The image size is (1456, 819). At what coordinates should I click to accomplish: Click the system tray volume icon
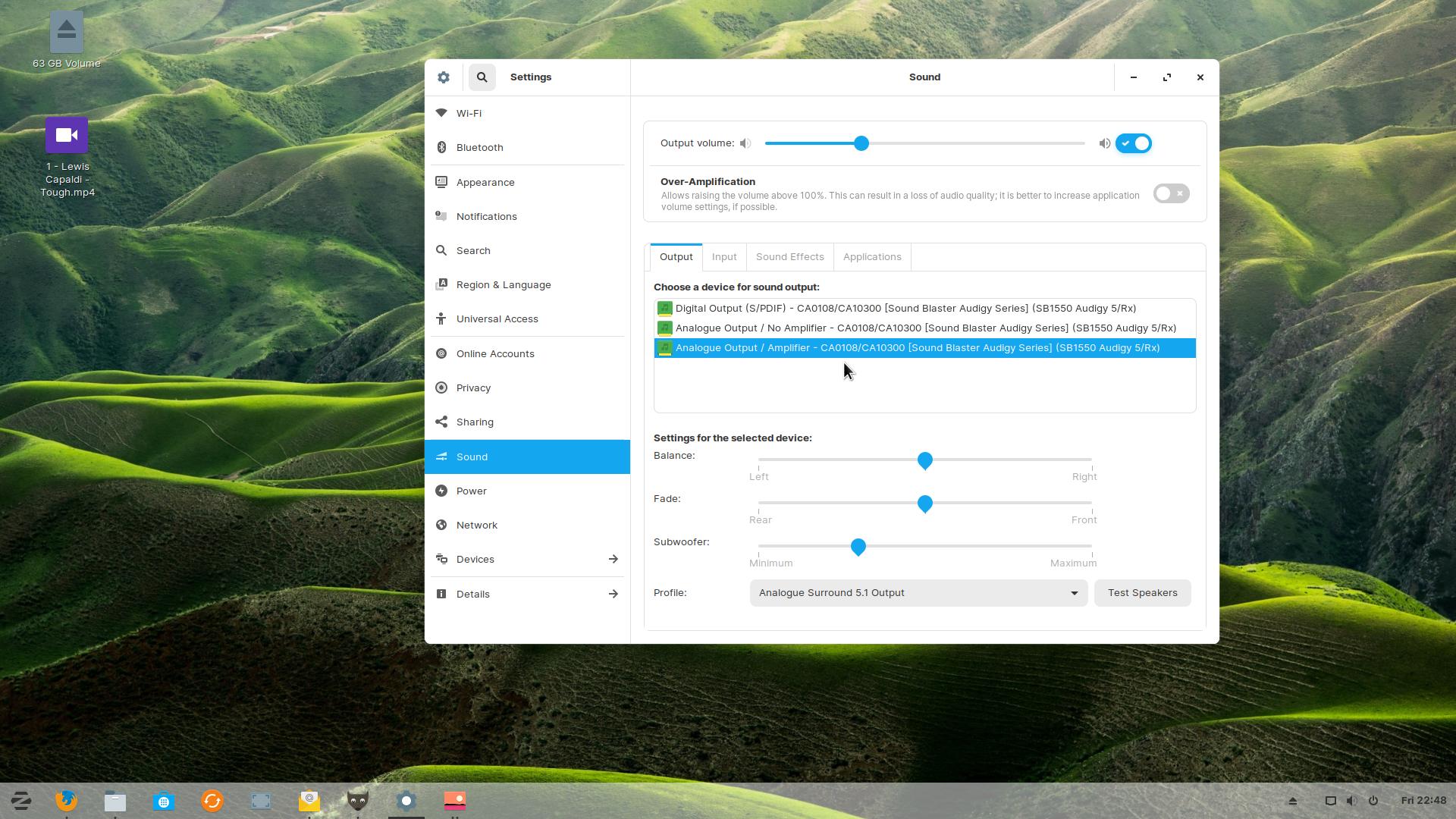[1351, 801]
